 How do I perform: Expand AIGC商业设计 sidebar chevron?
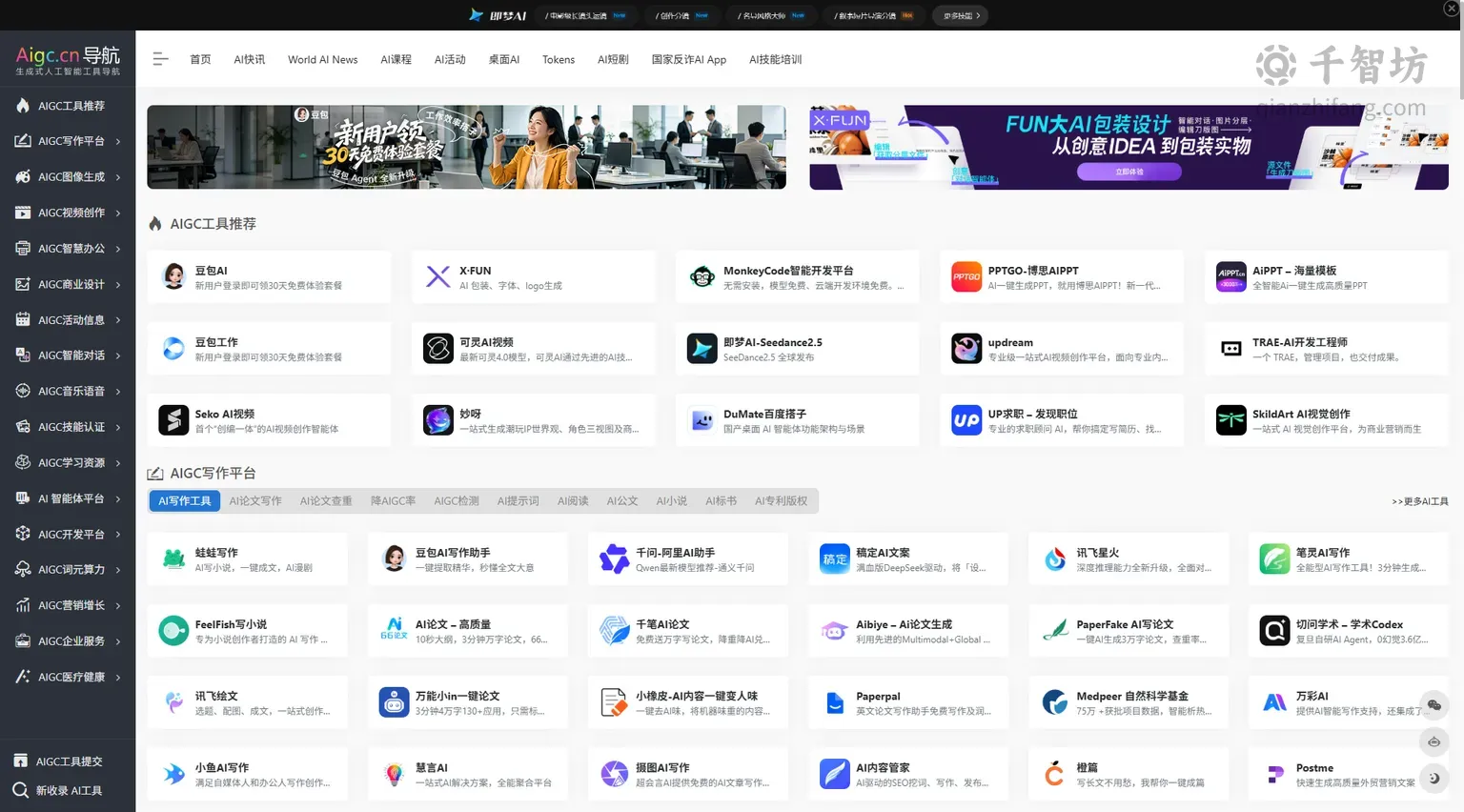coord(118,284)
